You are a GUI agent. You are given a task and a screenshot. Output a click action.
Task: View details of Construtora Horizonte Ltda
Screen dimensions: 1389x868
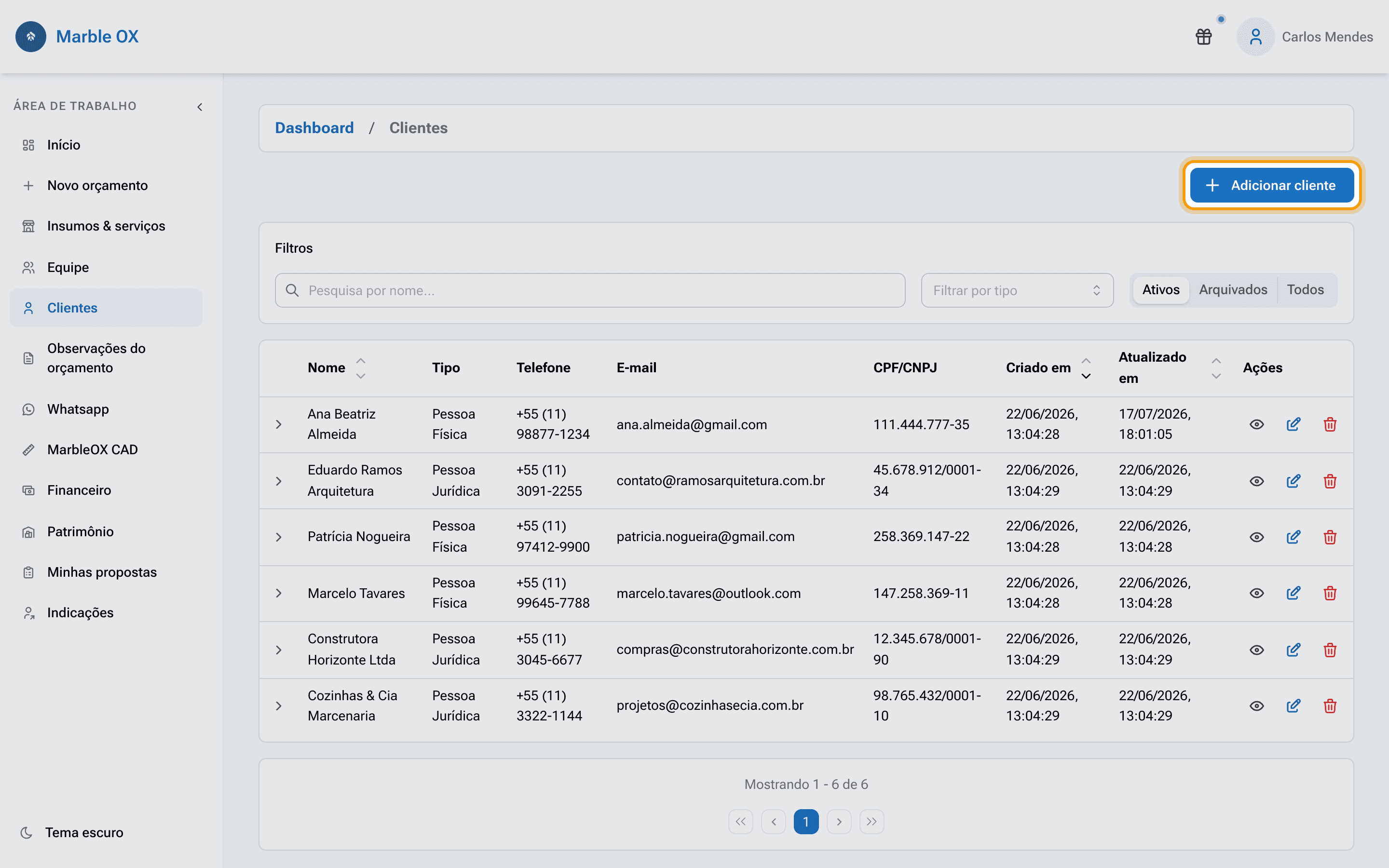pos(1256,650)
